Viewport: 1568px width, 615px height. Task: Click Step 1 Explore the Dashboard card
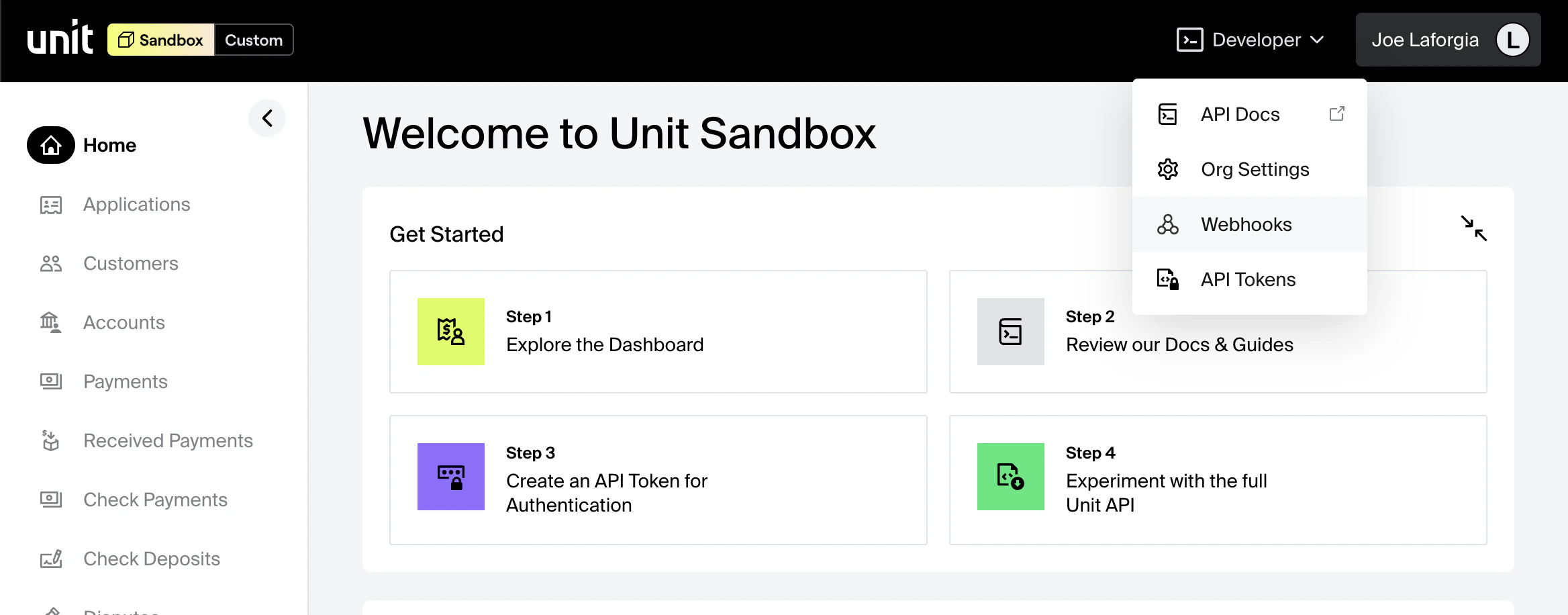pos(658,332)
